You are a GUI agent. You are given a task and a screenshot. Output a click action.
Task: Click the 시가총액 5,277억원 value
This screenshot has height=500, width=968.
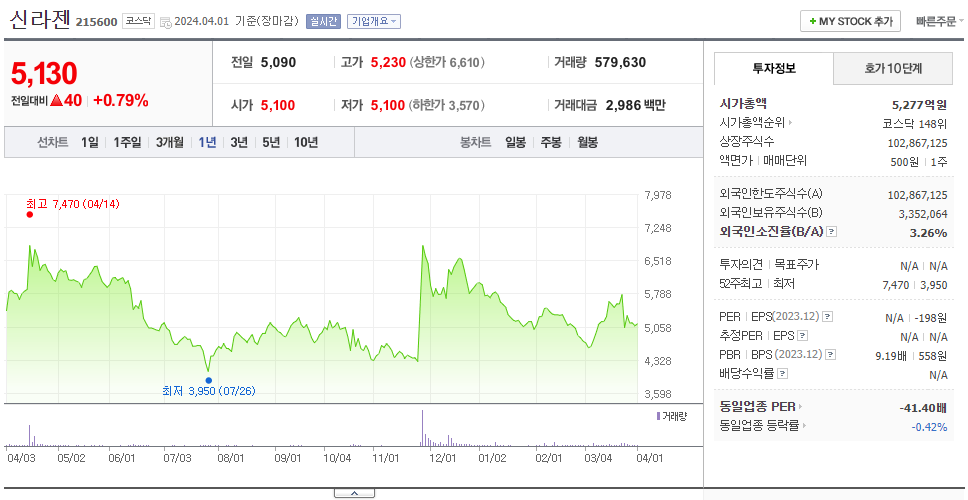920,104
